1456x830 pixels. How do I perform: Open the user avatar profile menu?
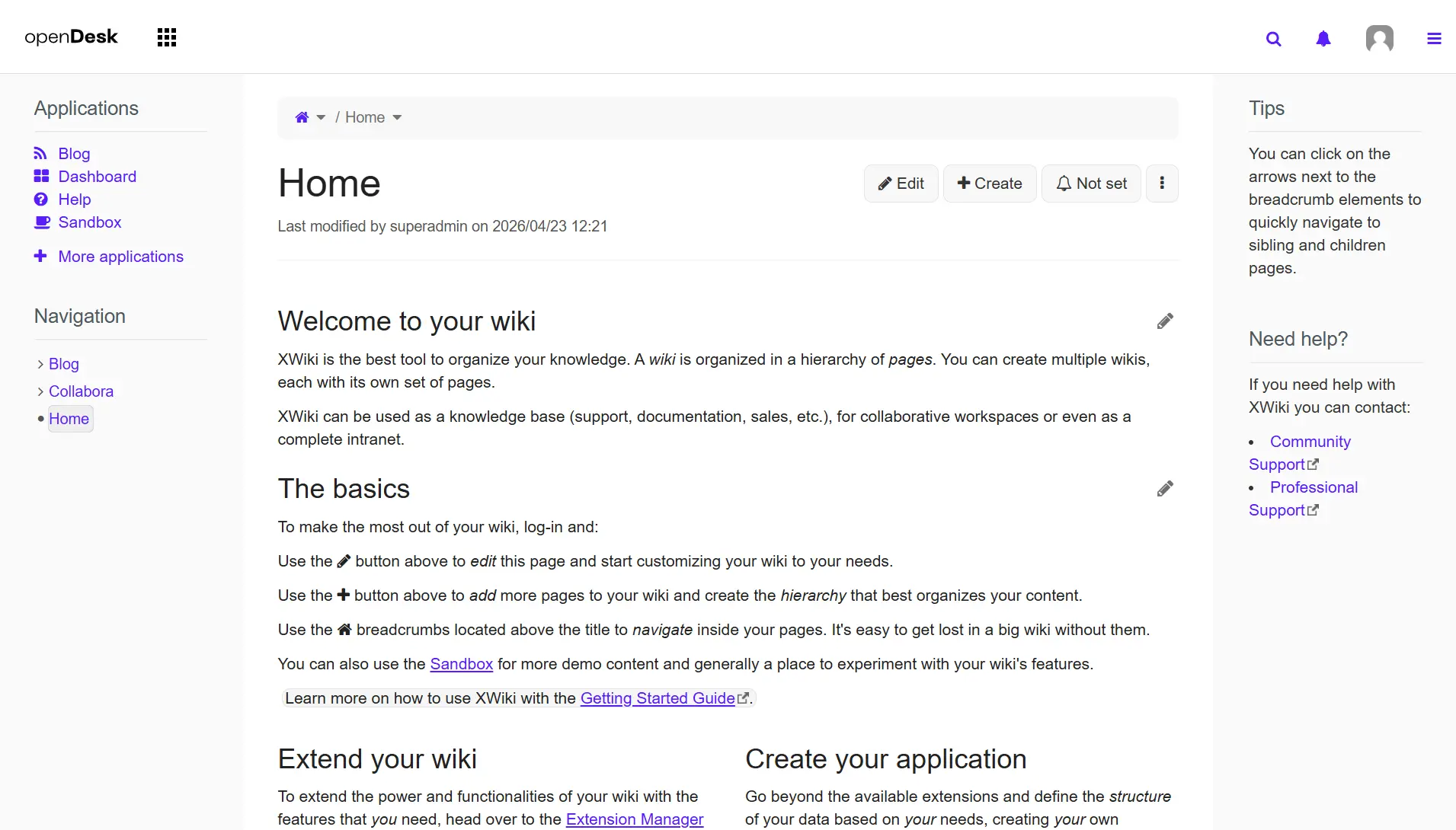click(x=1380, y=38)
